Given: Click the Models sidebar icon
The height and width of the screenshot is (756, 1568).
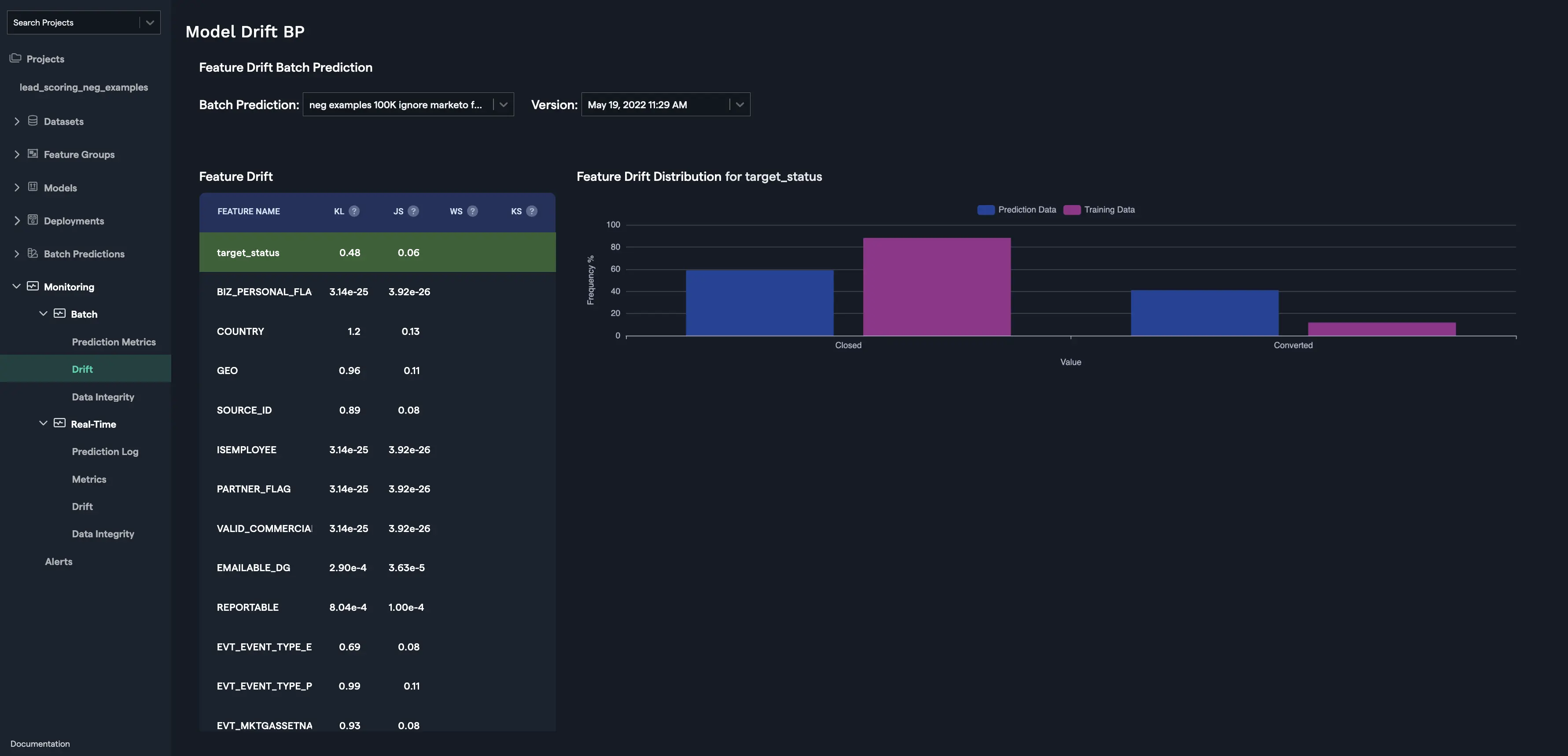Looking at the screenshot, I should [x=32, y=187].
